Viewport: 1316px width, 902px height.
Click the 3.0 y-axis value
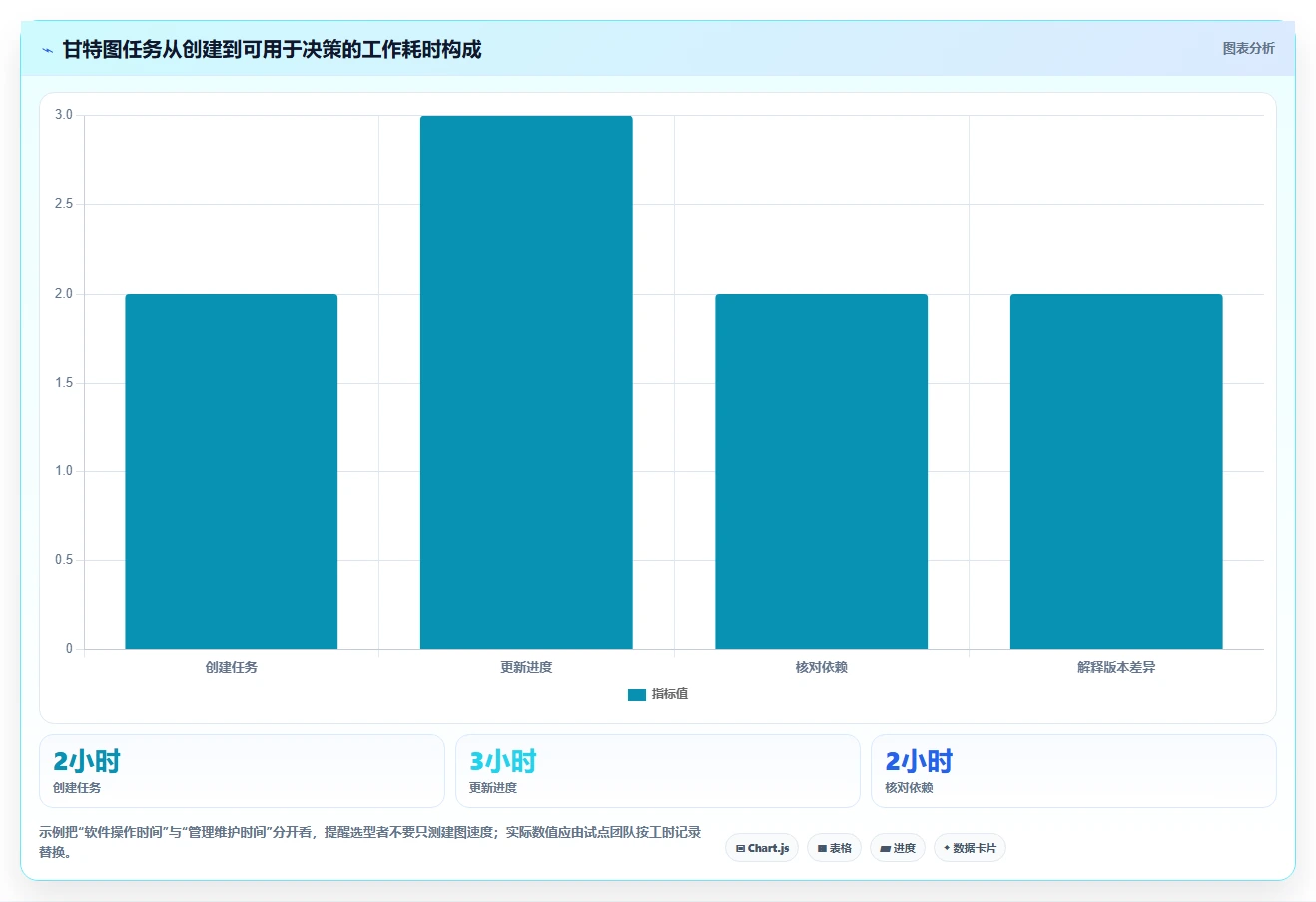pyautogui.click(x=64, y=115)
